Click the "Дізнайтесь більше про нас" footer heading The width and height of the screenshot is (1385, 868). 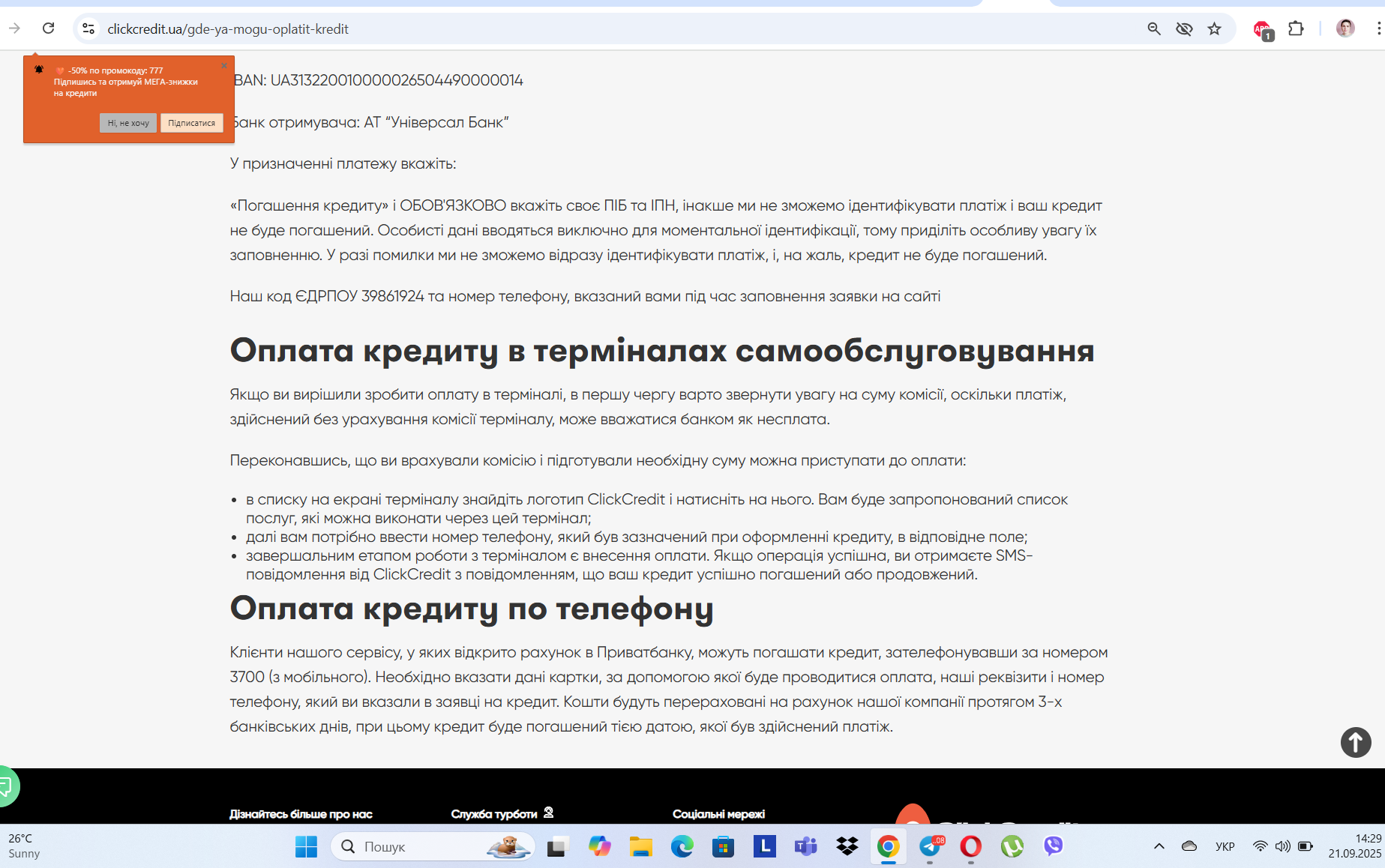click(x=301, y=814)
